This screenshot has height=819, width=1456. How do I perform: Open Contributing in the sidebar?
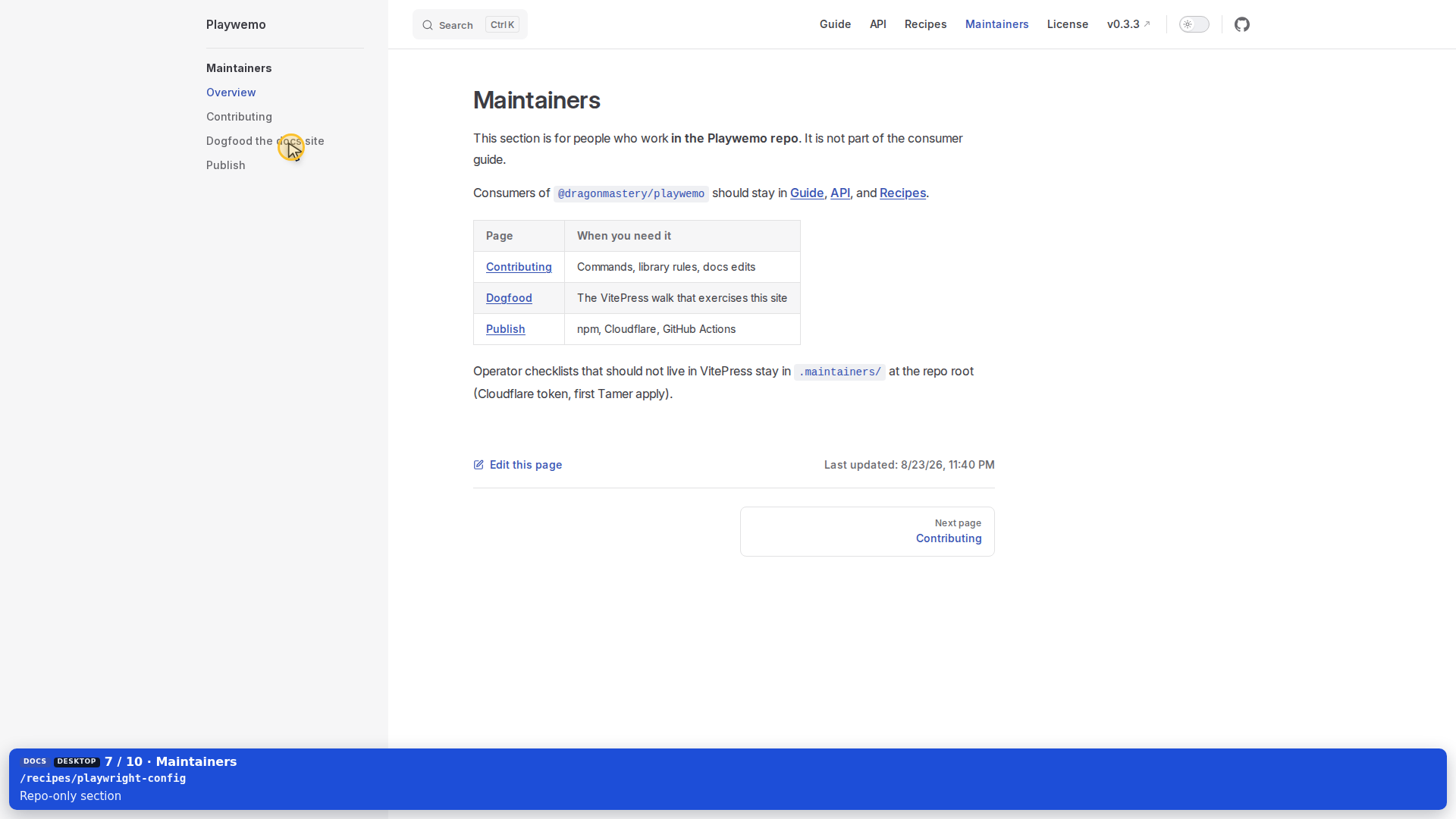click(239, 117)
